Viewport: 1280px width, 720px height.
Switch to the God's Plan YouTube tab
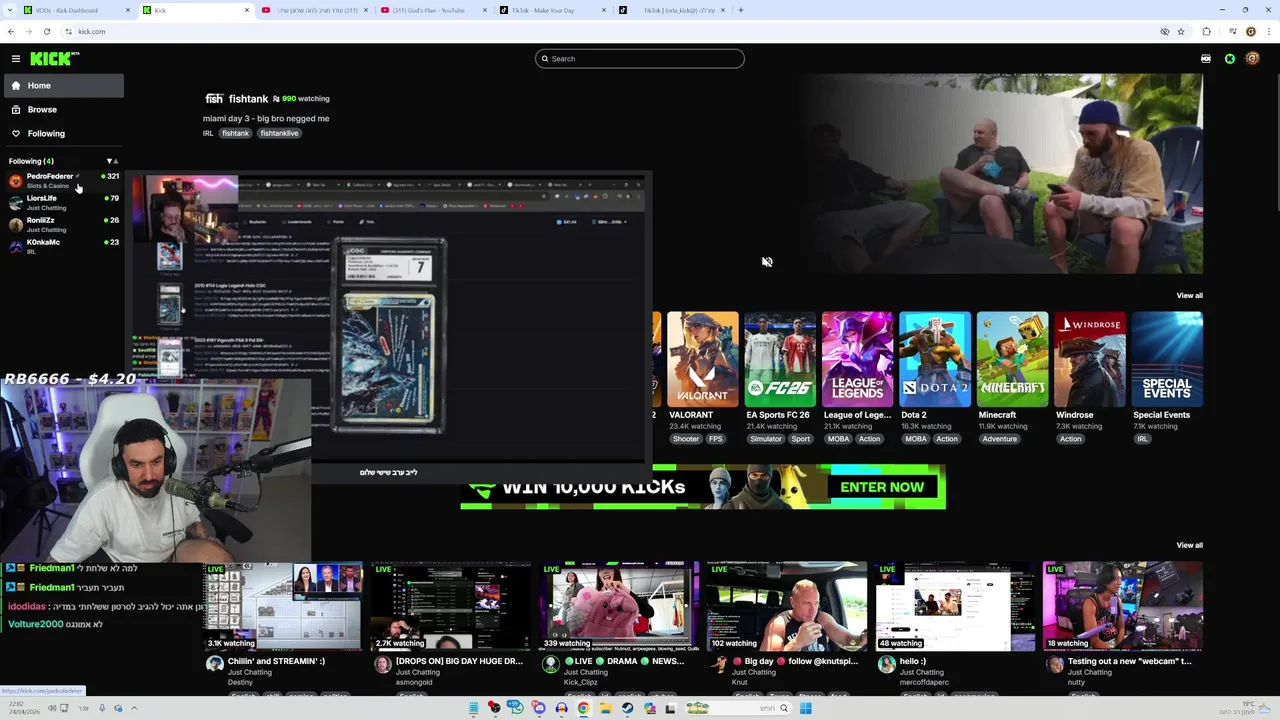(x=432, y=10)
